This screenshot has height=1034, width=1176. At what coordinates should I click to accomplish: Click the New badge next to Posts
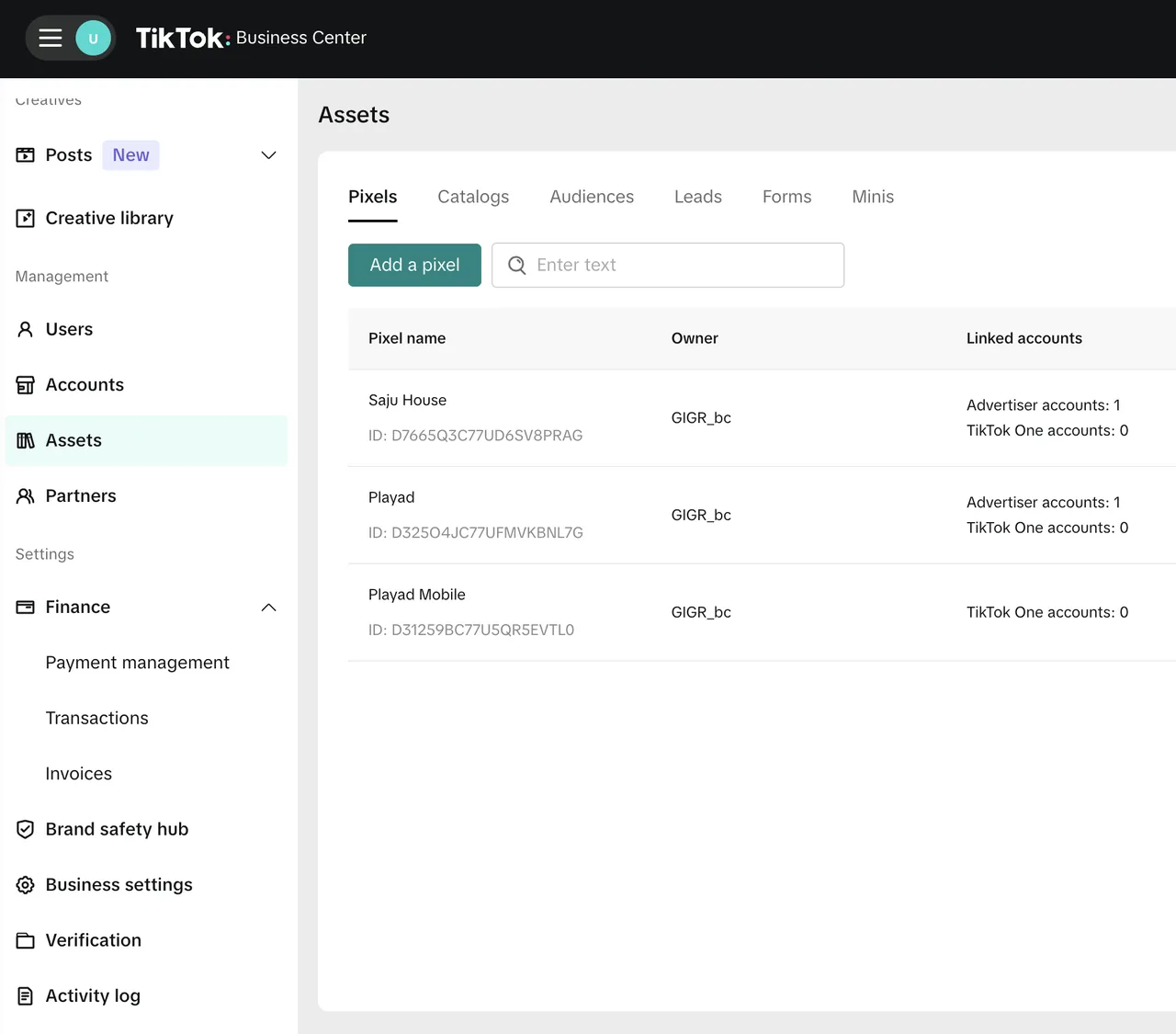click(130, 155)
